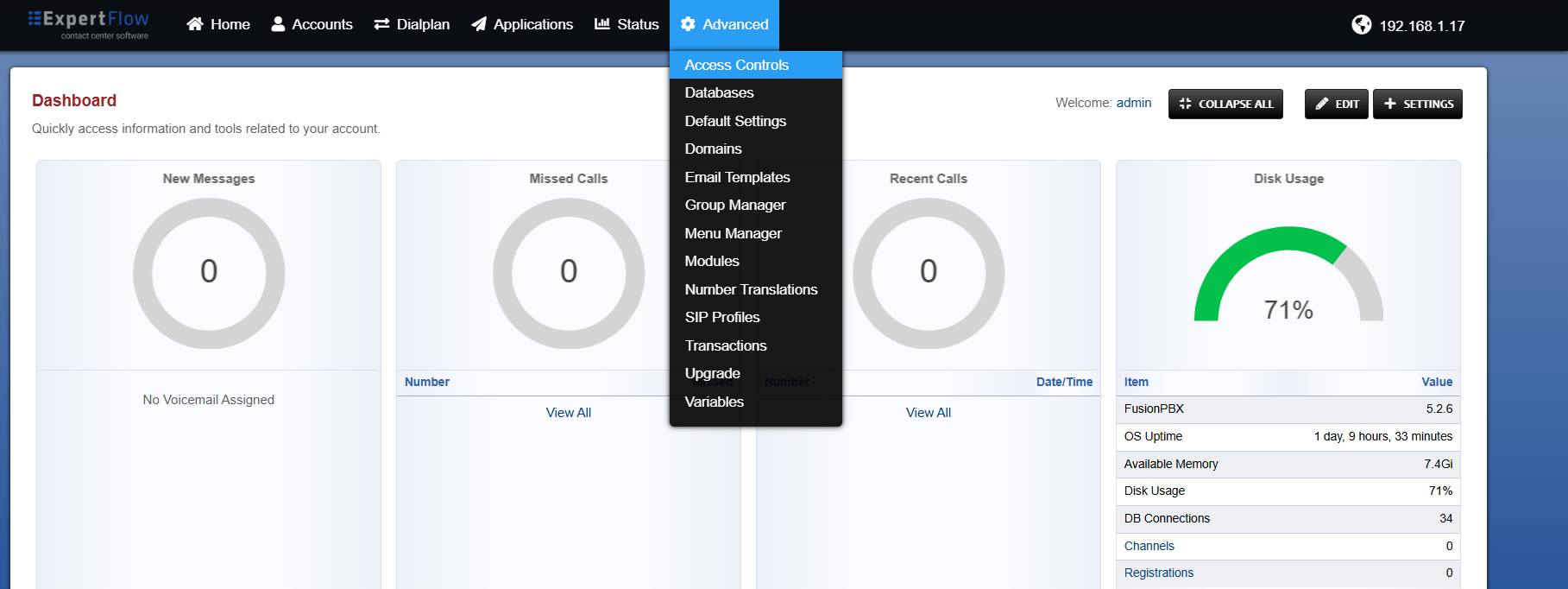
Task: Click the New Messages counter circle
Action: [x=209, y=273]
